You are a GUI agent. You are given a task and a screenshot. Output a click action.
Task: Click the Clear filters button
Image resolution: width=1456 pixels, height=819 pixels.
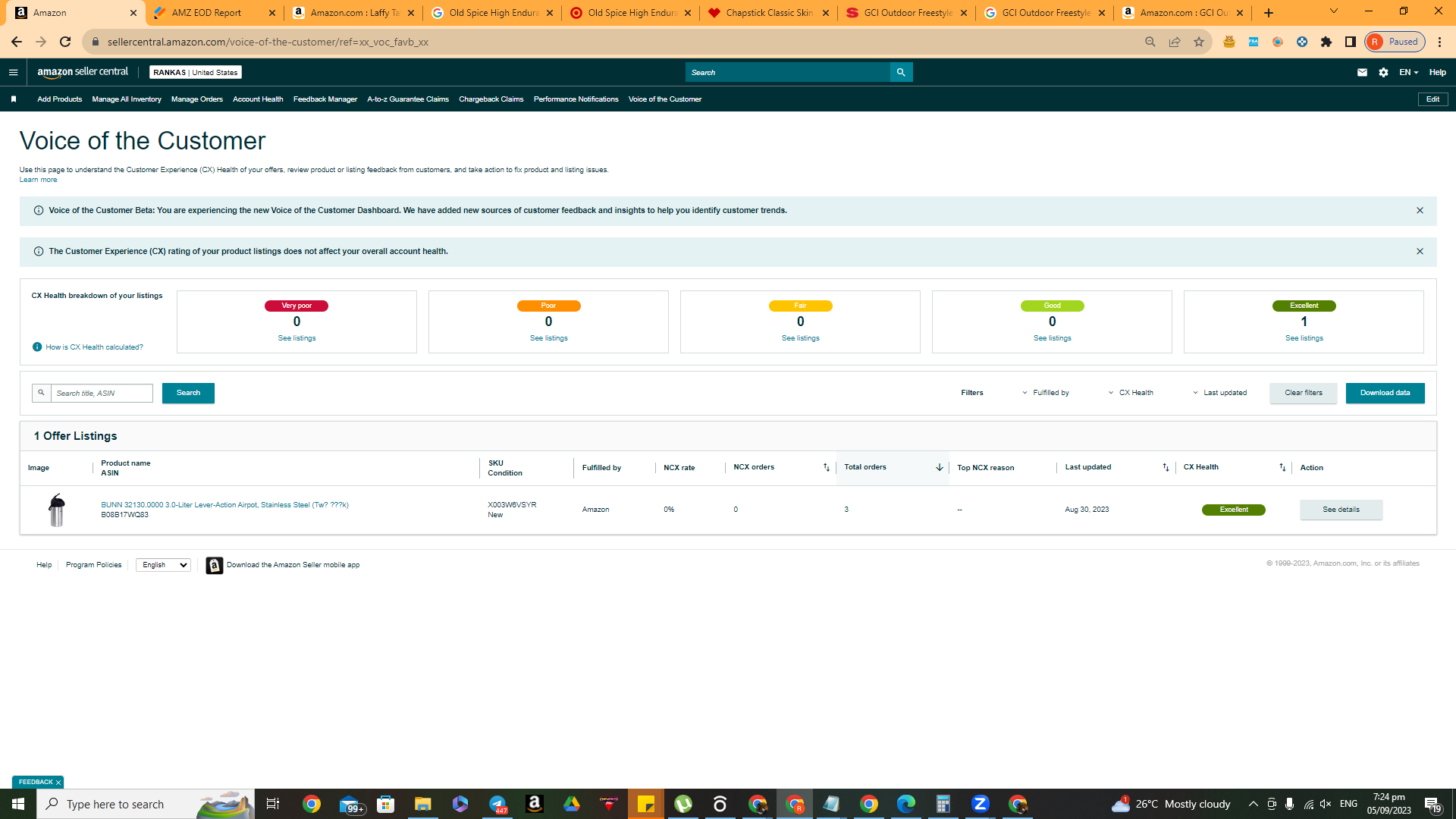click(1304, 393)
